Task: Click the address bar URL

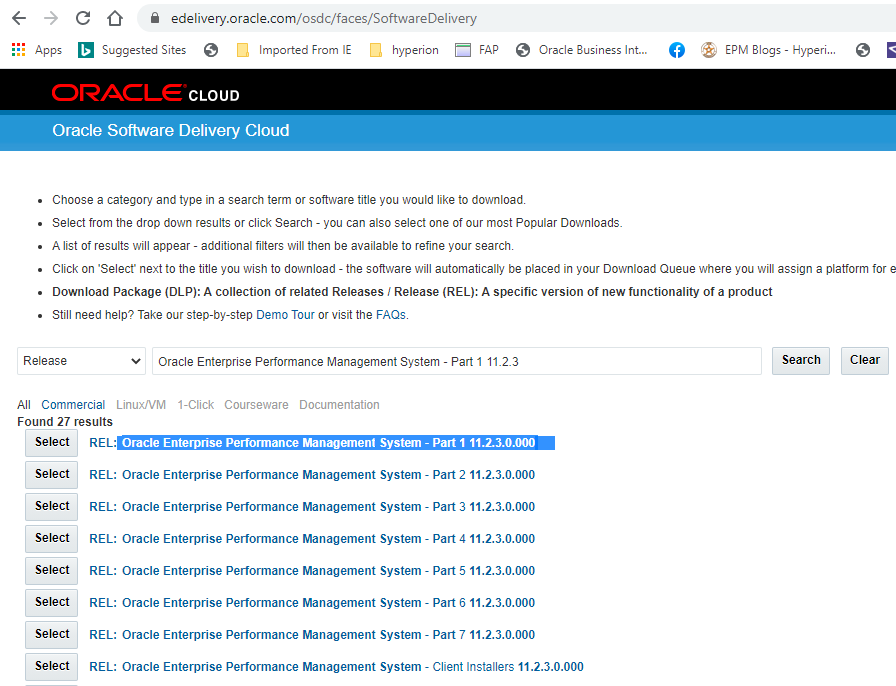Action: [x=323, y=18]
